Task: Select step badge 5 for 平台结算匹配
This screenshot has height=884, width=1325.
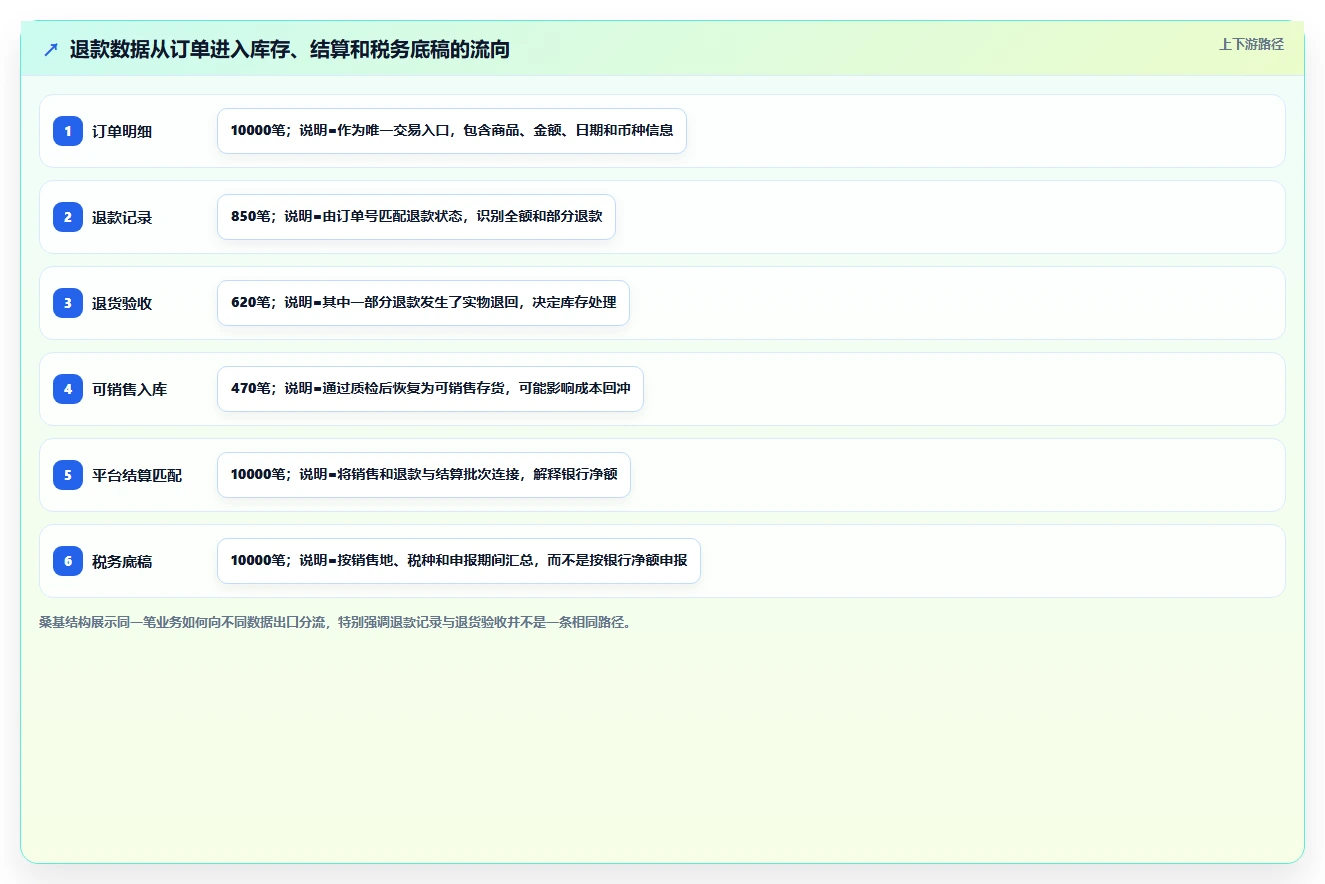Action: click(68, 474)
